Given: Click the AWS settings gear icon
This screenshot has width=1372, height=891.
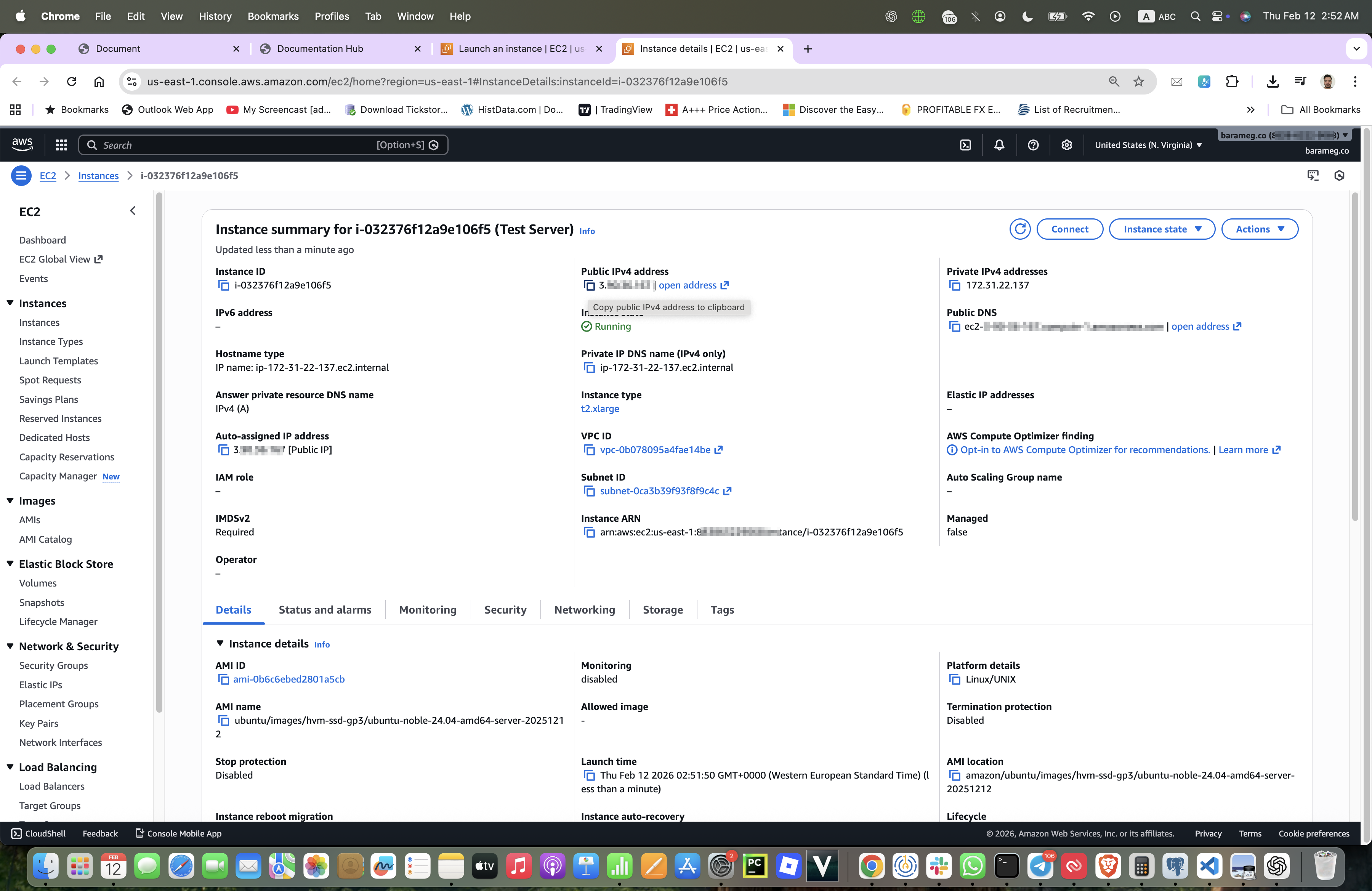Looking at the screenshot, I should [x=1066, y=145].
